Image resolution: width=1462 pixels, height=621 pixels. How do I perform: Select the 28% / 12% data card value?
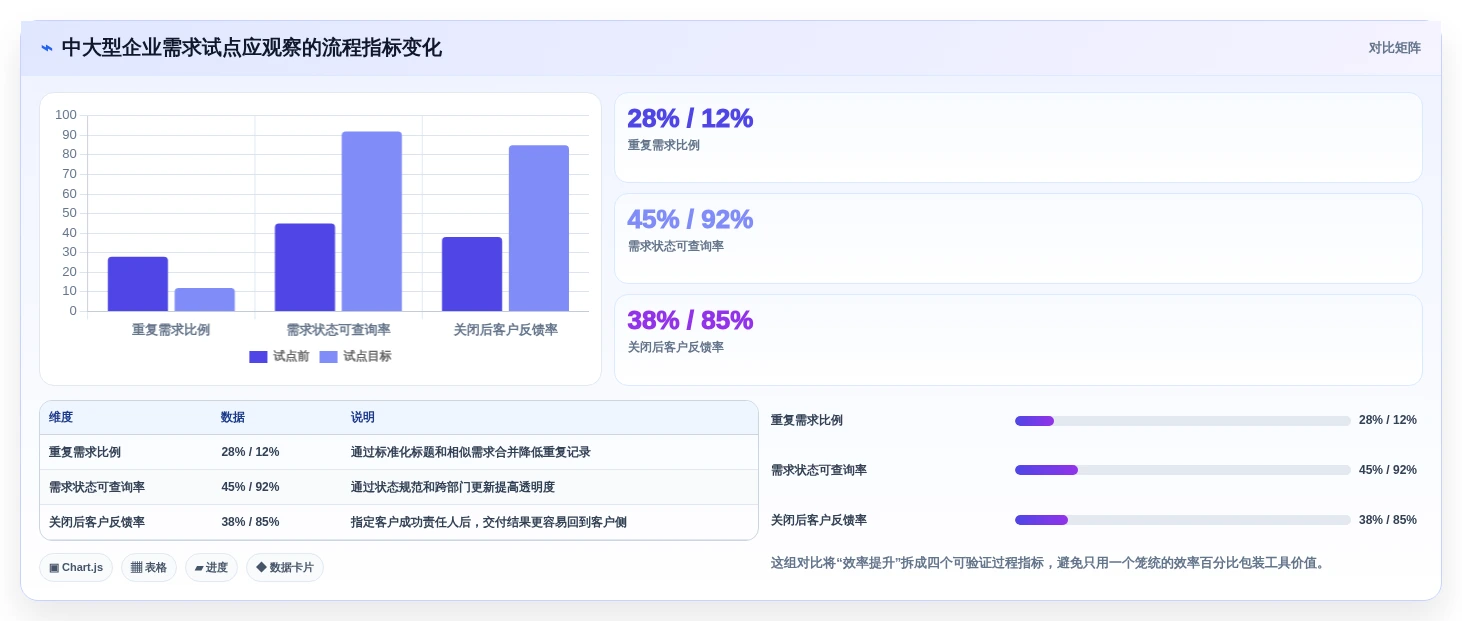click(690, 118)
